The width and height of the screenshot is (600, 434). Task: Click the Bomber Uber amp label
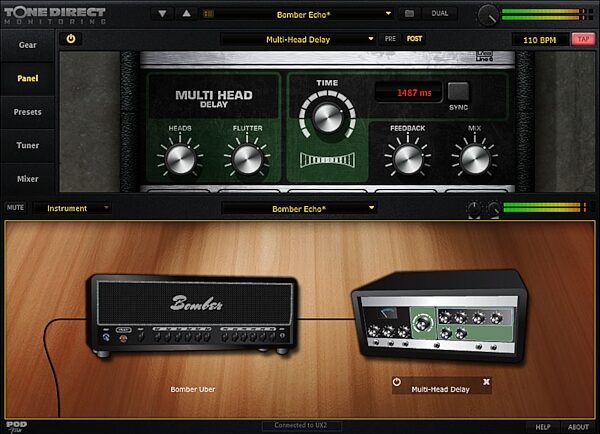coord(193,389)
